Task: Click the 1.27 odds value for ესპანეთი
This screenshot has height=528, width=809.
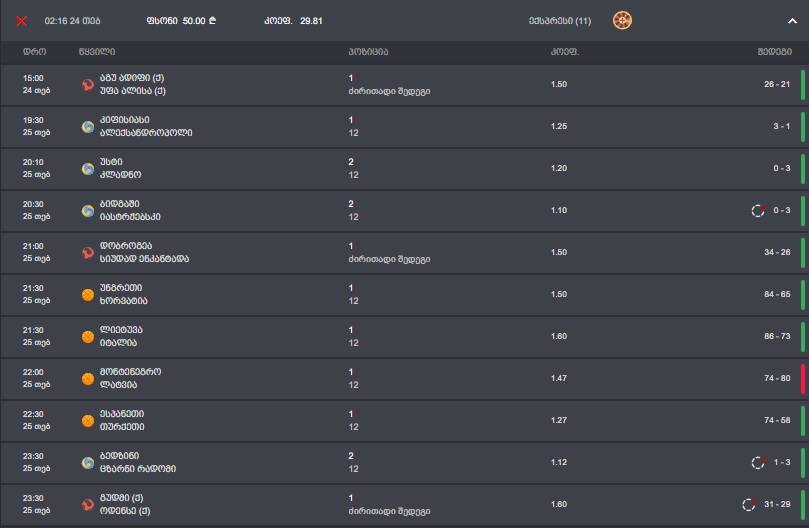Action: click(x=558, y=421)
